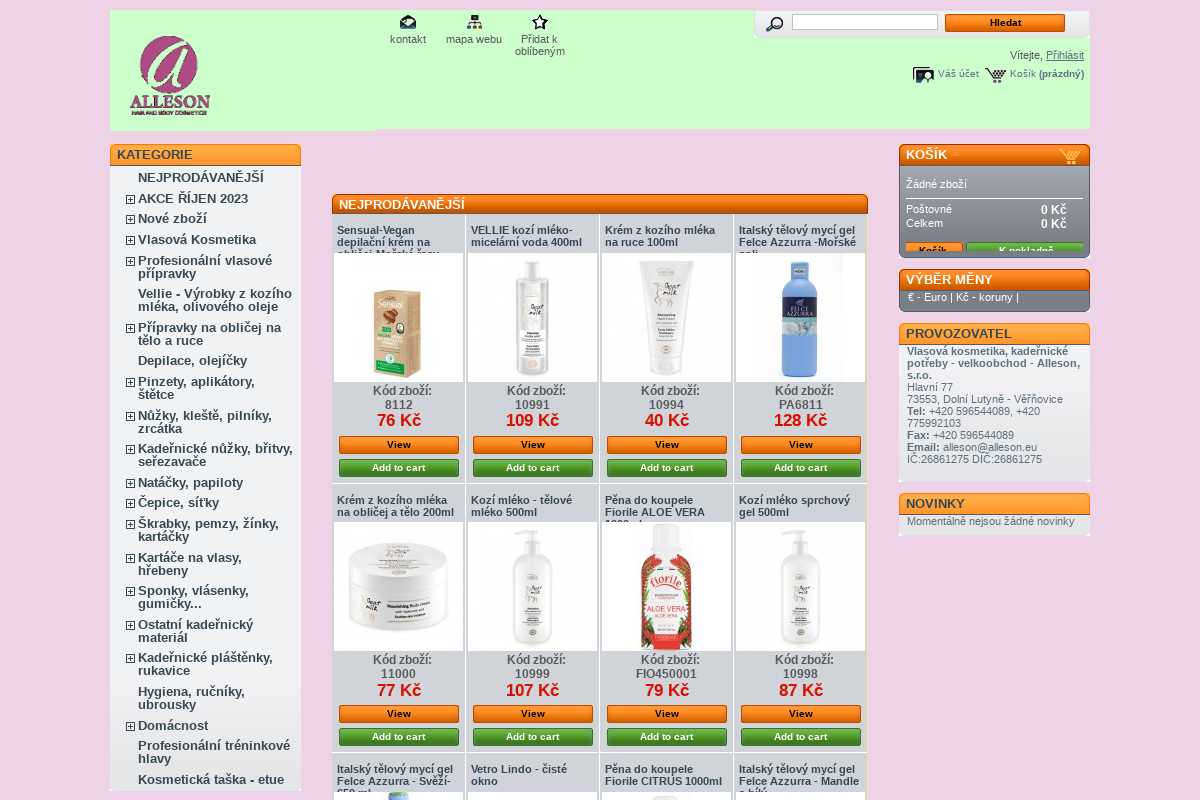Add product code 8112 to cart
The image size is (1200, 800).
coord(399,468)
